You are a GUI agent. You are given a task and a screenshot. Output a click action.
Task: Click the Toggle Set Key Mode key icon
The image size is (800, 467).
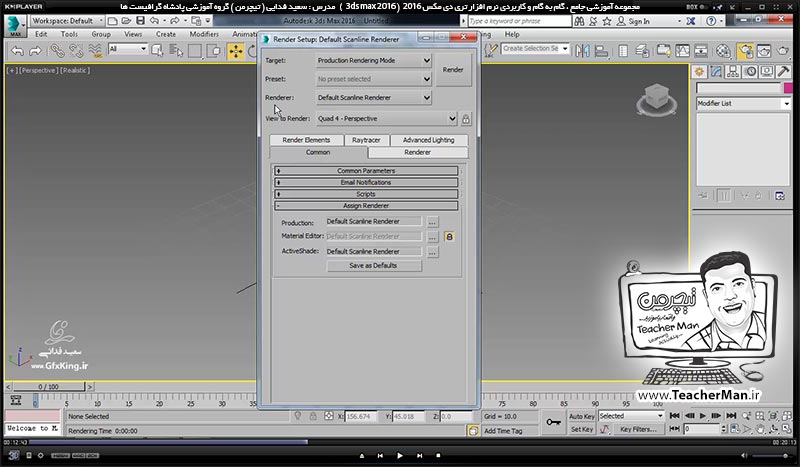[x=553, y=422]
